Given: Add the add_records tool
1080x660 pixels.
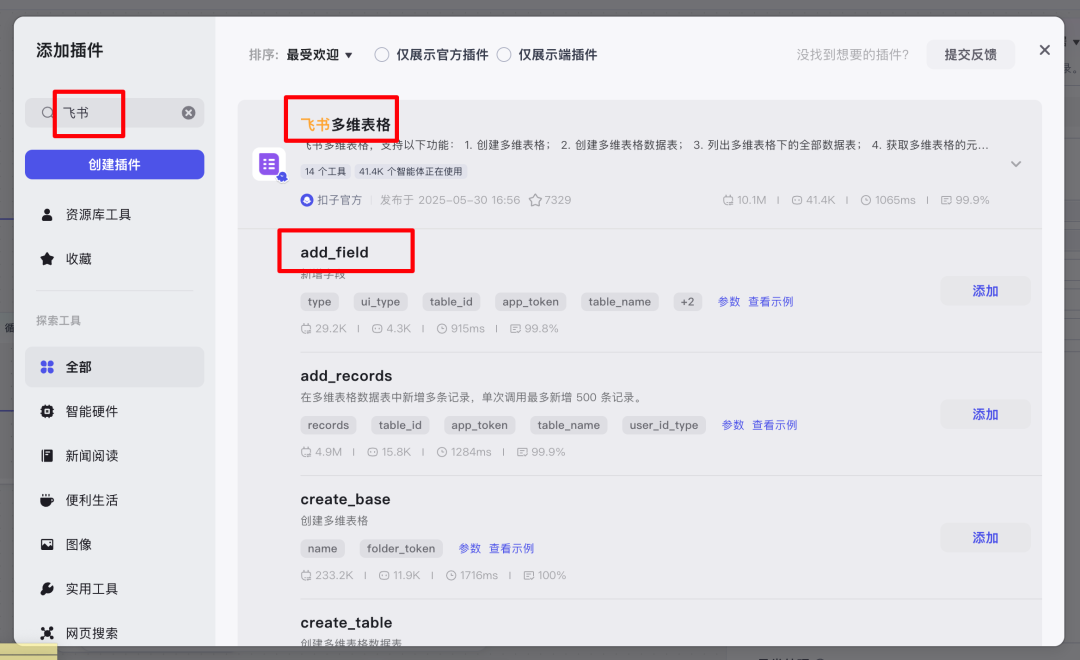Looking at the screenshot, I should 985,414.
